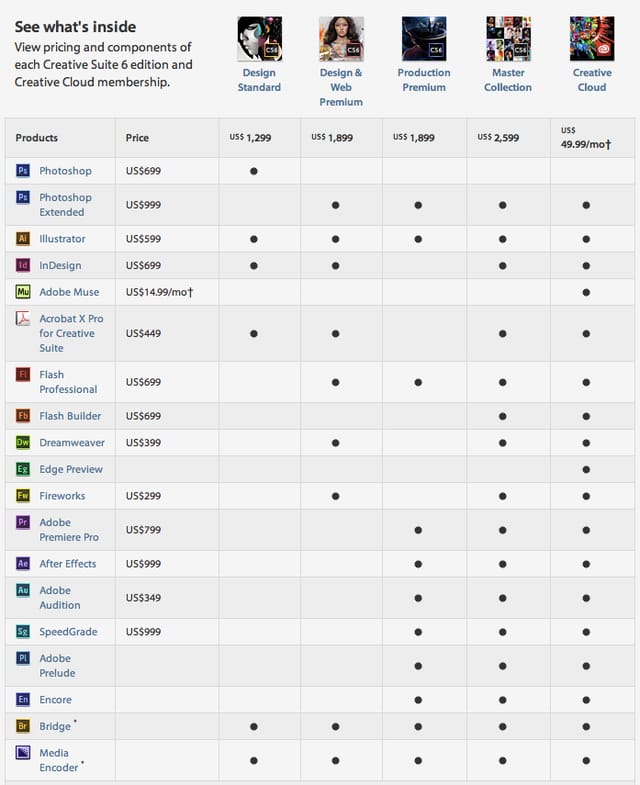Open the Encore product link

pyautogui.click(x=55, y=700)
